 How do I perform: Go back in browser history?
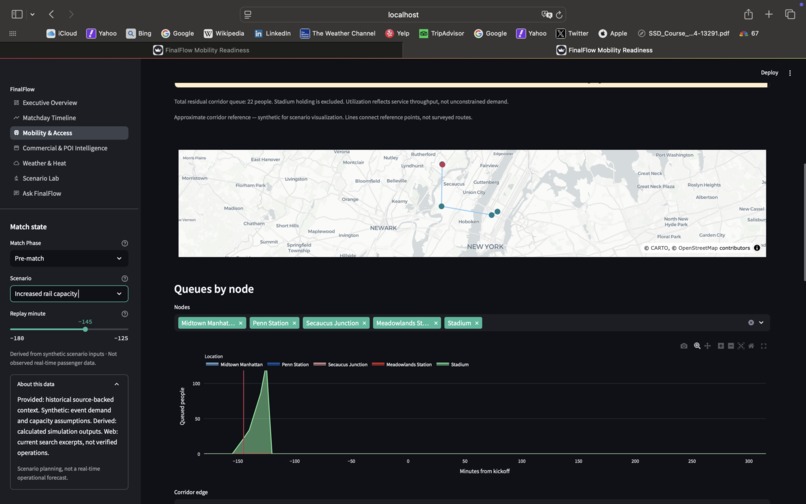click(x=51, y=14)
